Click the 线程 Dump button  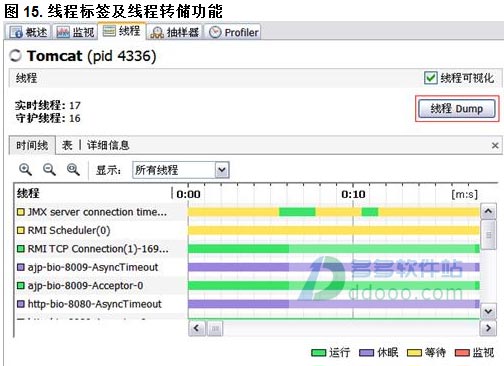pyautogui.click(x=457, y=109)
